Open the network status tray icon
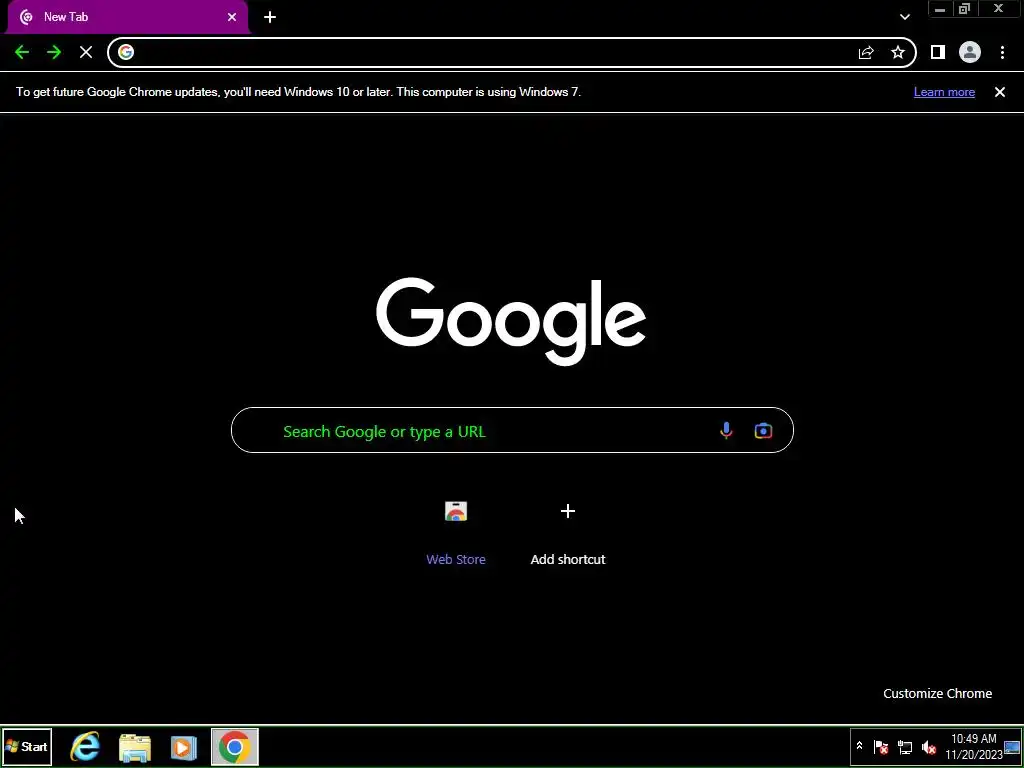1024x768 pixels. click(x=905, y=746)
